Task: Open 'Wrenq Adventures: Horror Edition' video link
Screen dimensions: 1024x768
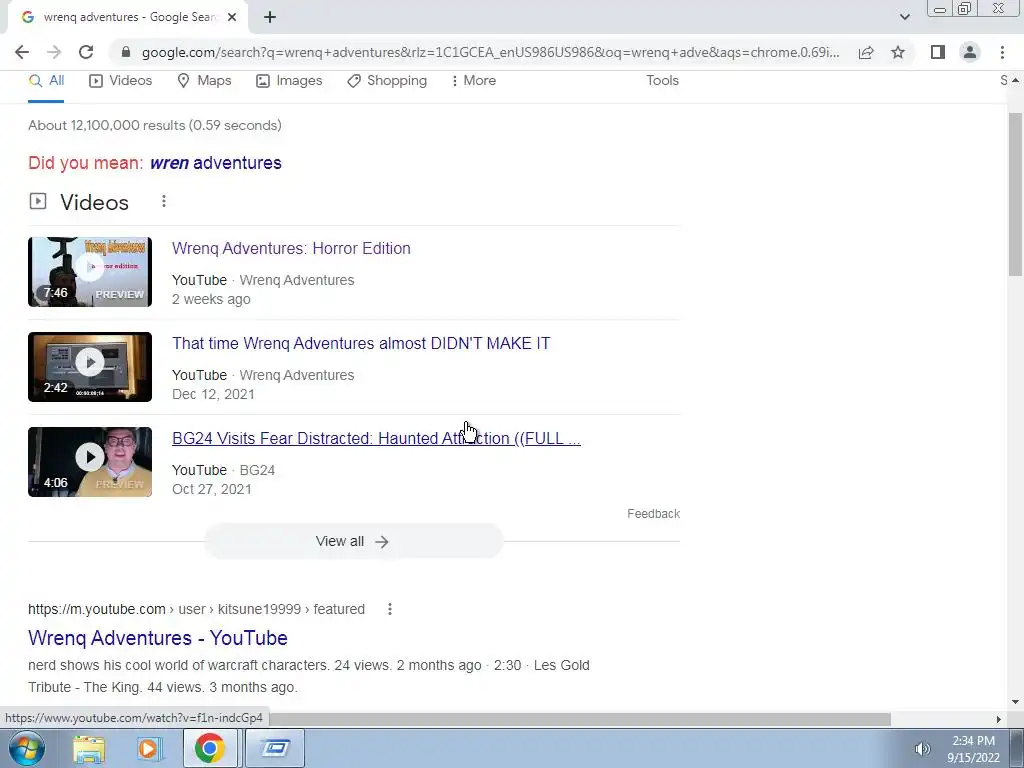Action: tap(291, 249)
